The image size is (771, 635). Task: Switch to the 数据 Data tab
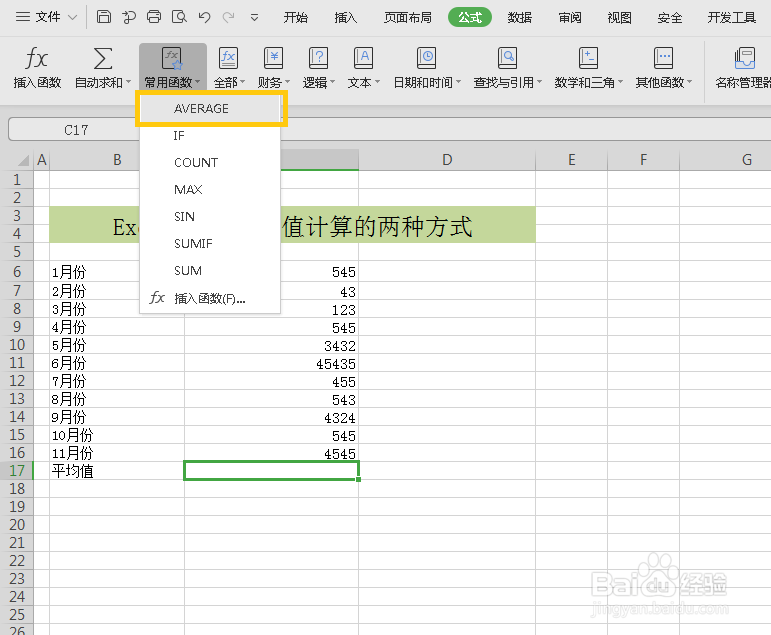point(520,18)
